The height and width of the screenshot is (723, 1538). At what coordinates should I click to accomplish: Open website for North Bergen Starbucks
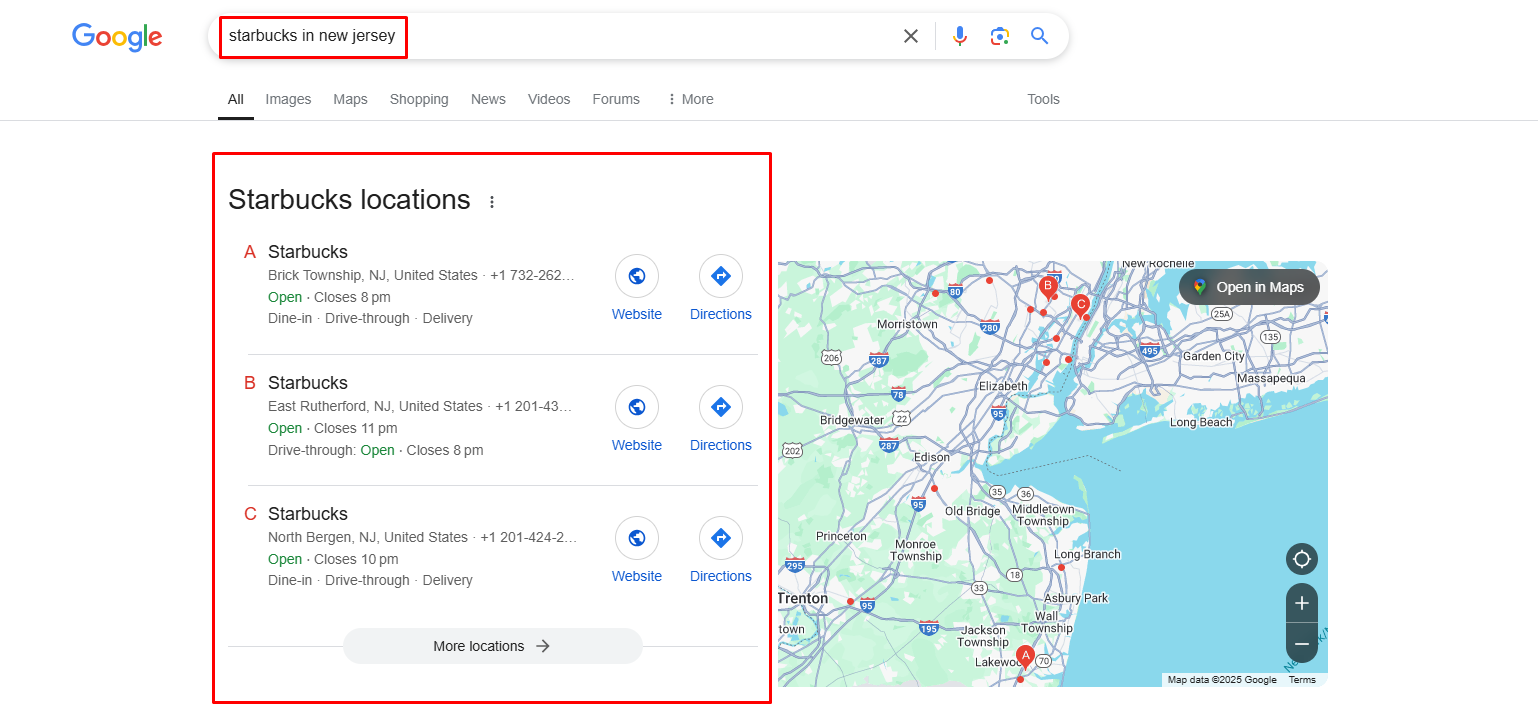[637, 550]
